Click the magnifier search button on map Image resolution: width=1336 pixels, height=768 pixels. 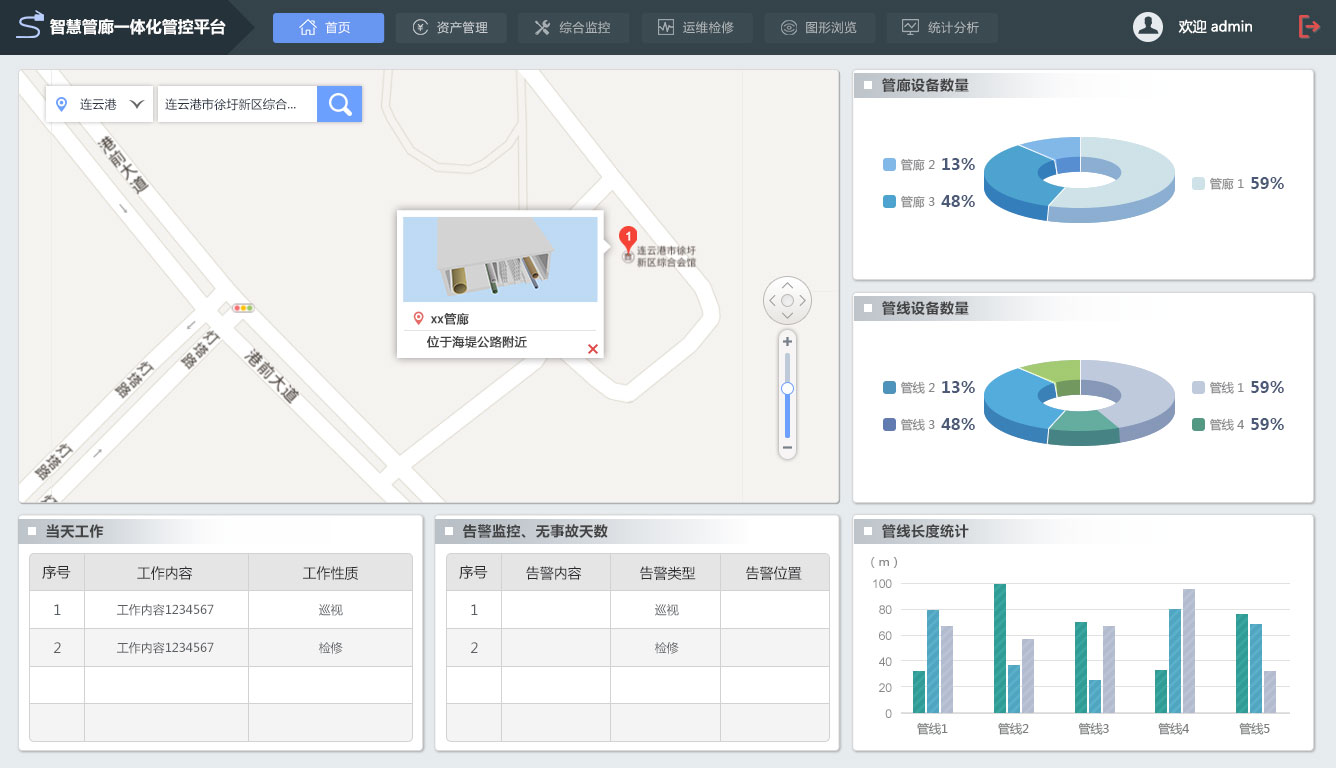[x=340, y=104]
